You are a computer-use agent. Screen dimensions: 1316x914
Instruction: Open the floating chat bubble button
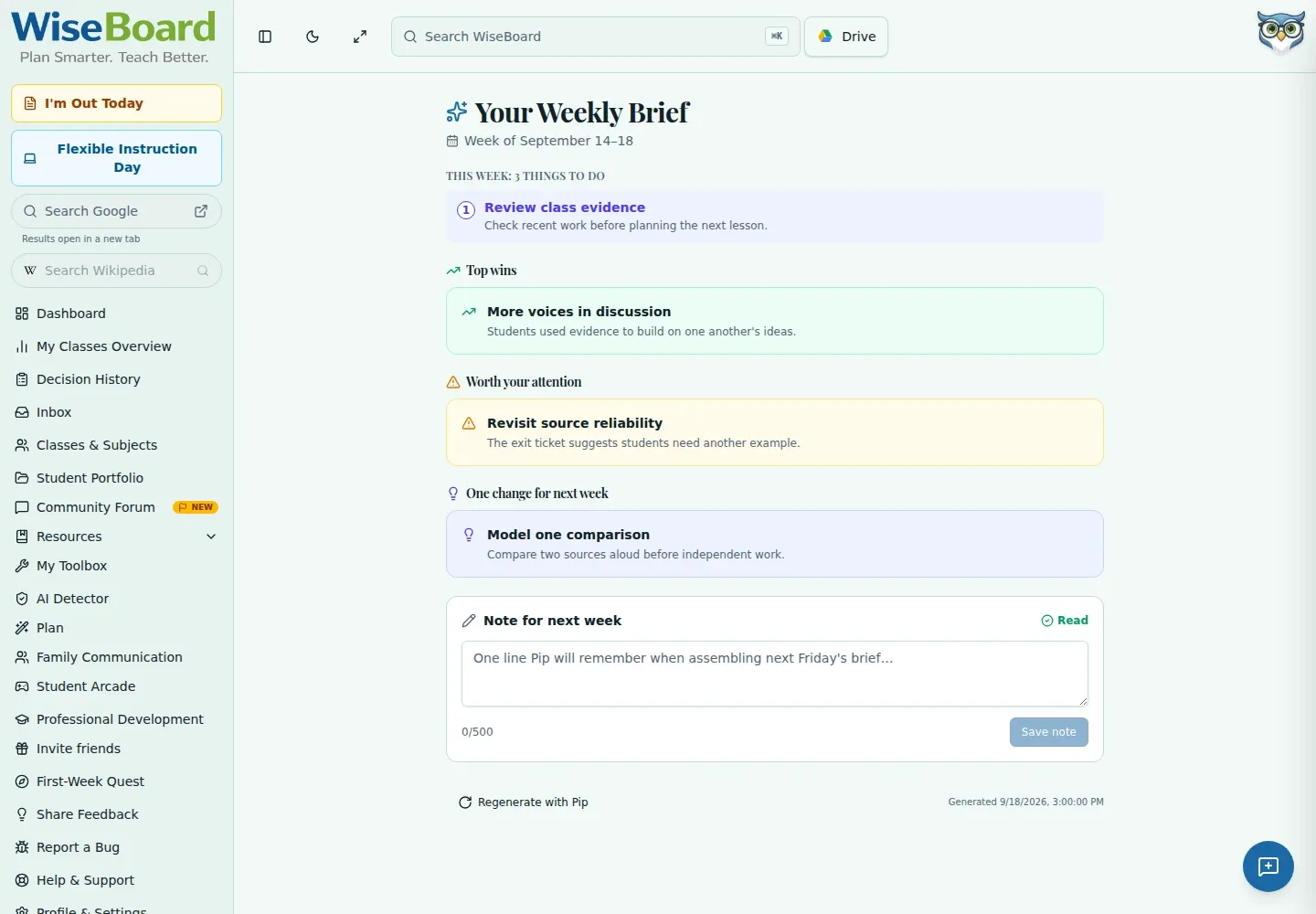1268,866
